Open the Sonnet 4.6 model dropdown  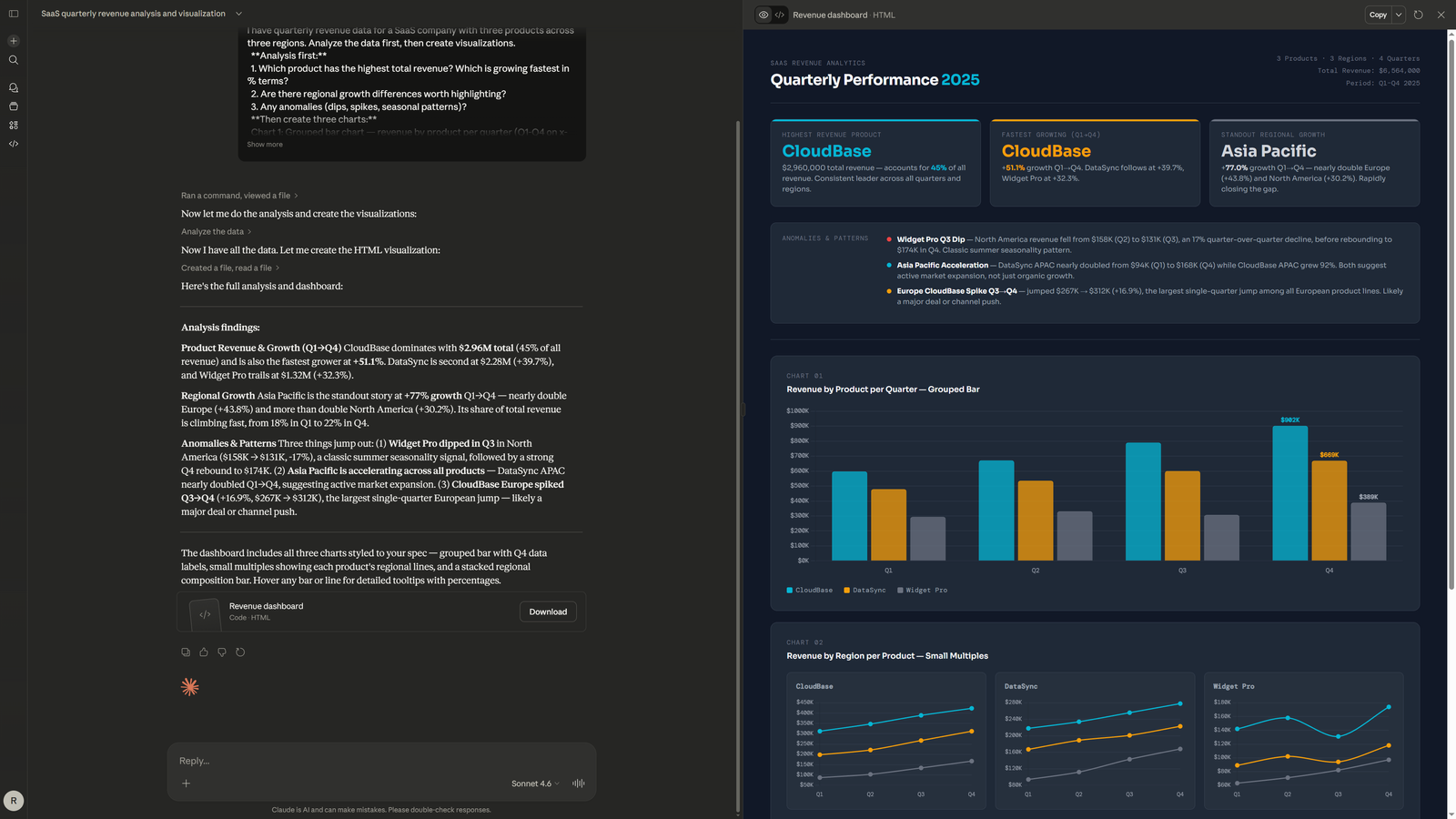[x=534, y=783]
